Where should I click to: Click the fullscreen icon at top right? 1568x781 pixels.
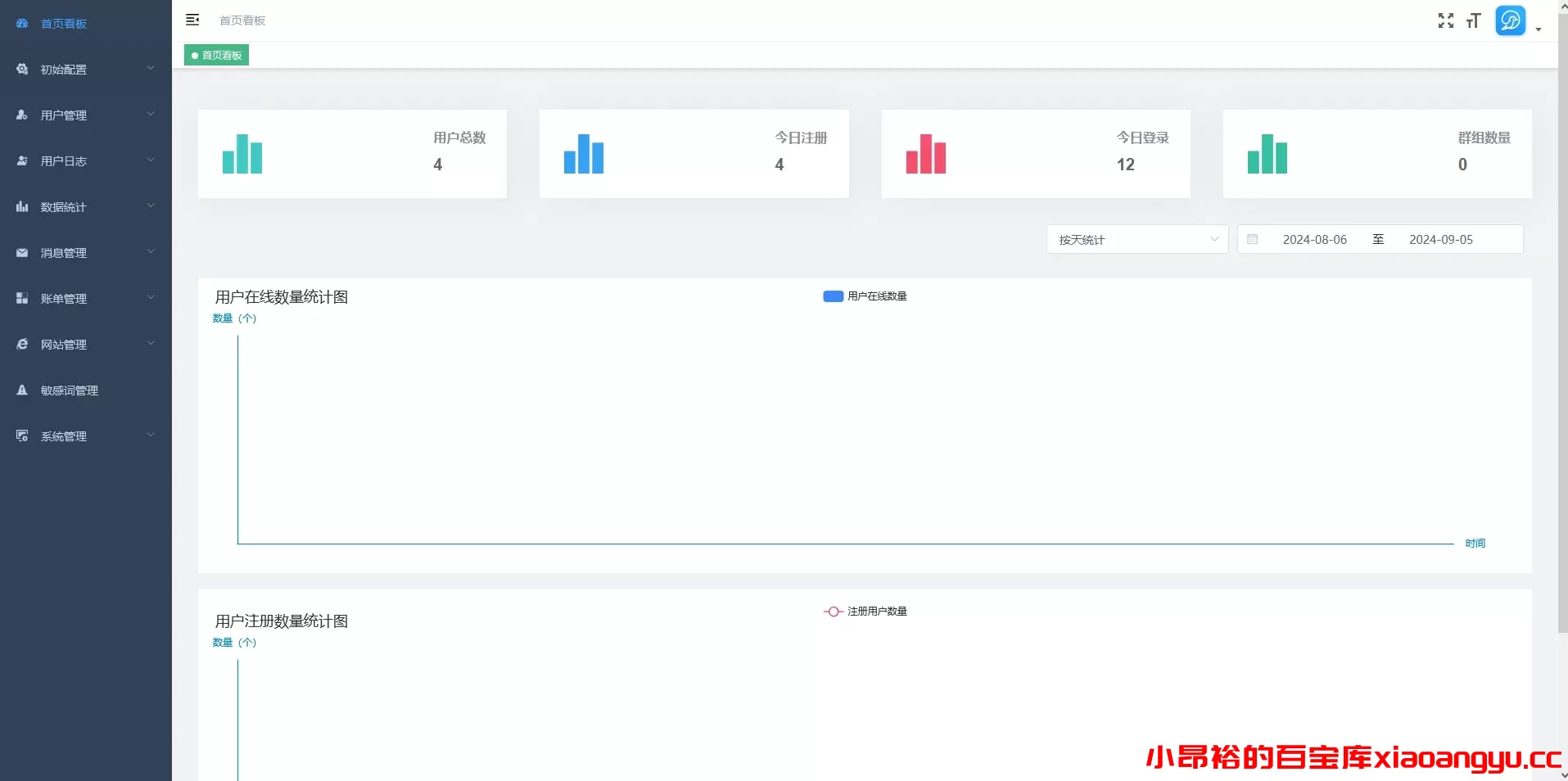(x=1446, y=20)
